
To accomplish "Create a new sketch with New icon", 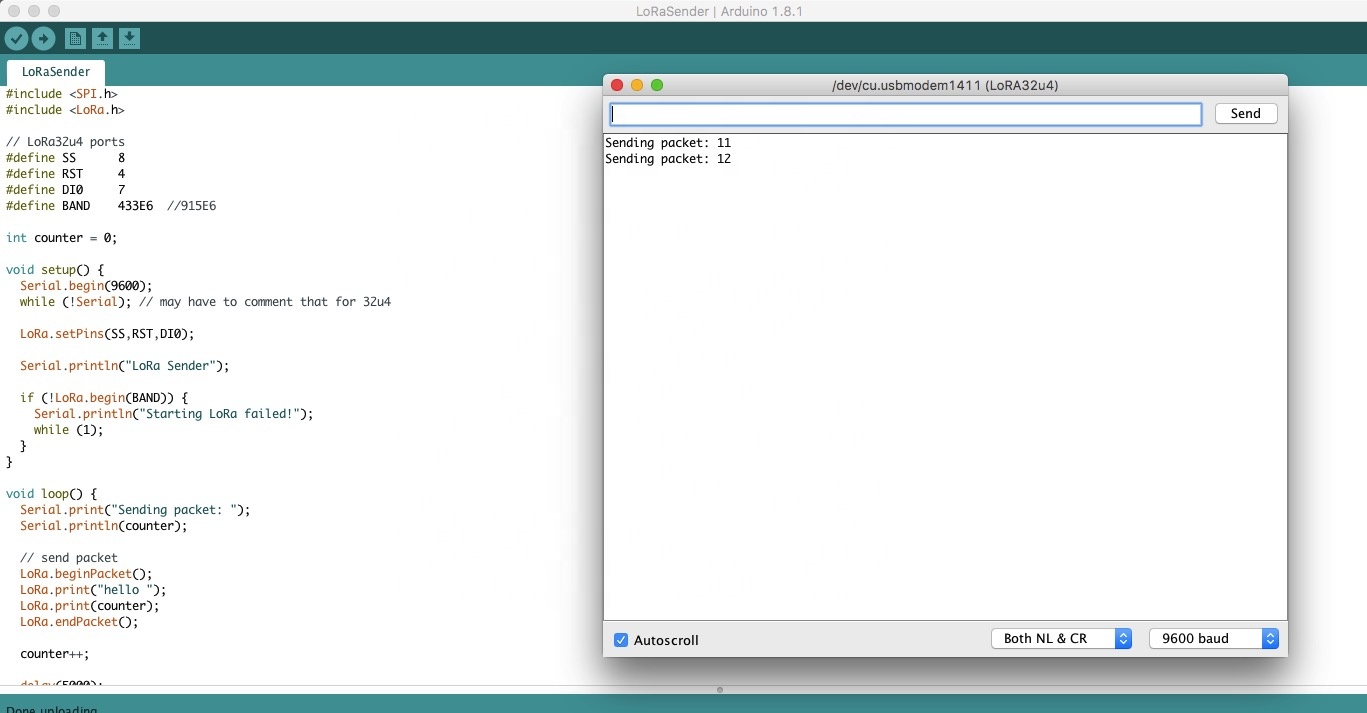I will pos(75,39).
